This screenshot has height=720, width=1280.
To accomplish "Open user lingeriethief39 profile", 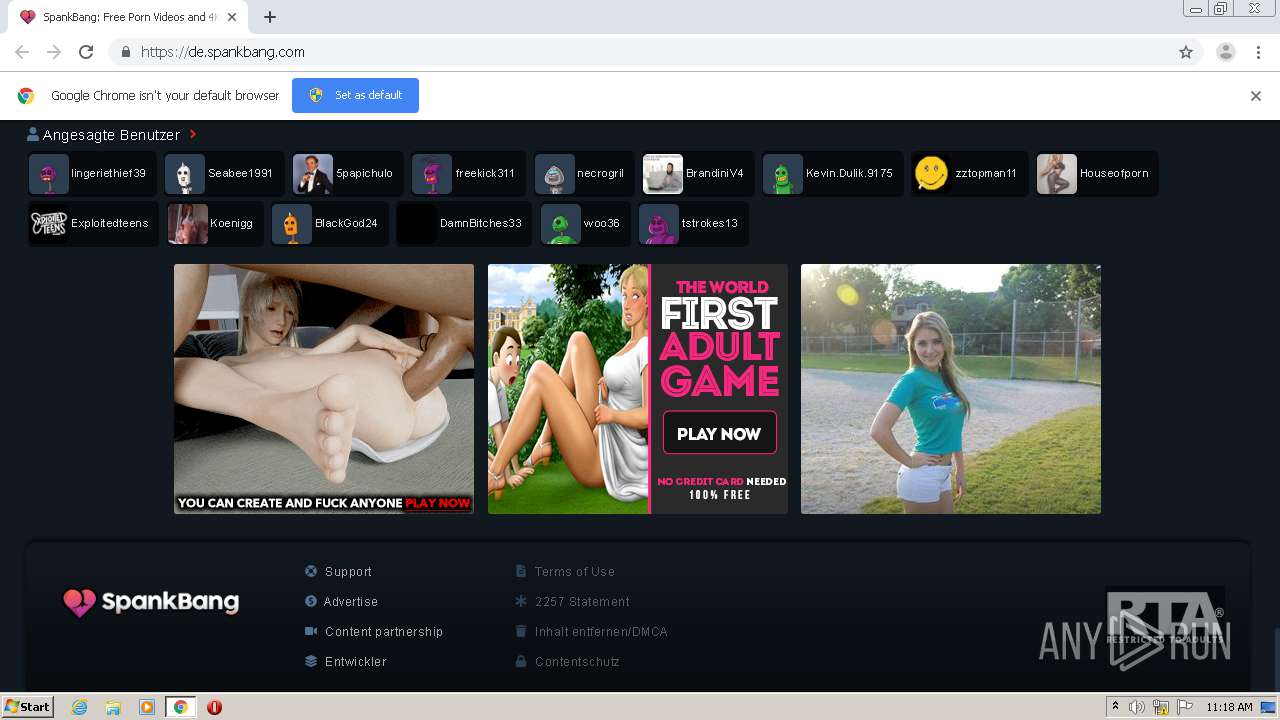I will coord(92,173).
